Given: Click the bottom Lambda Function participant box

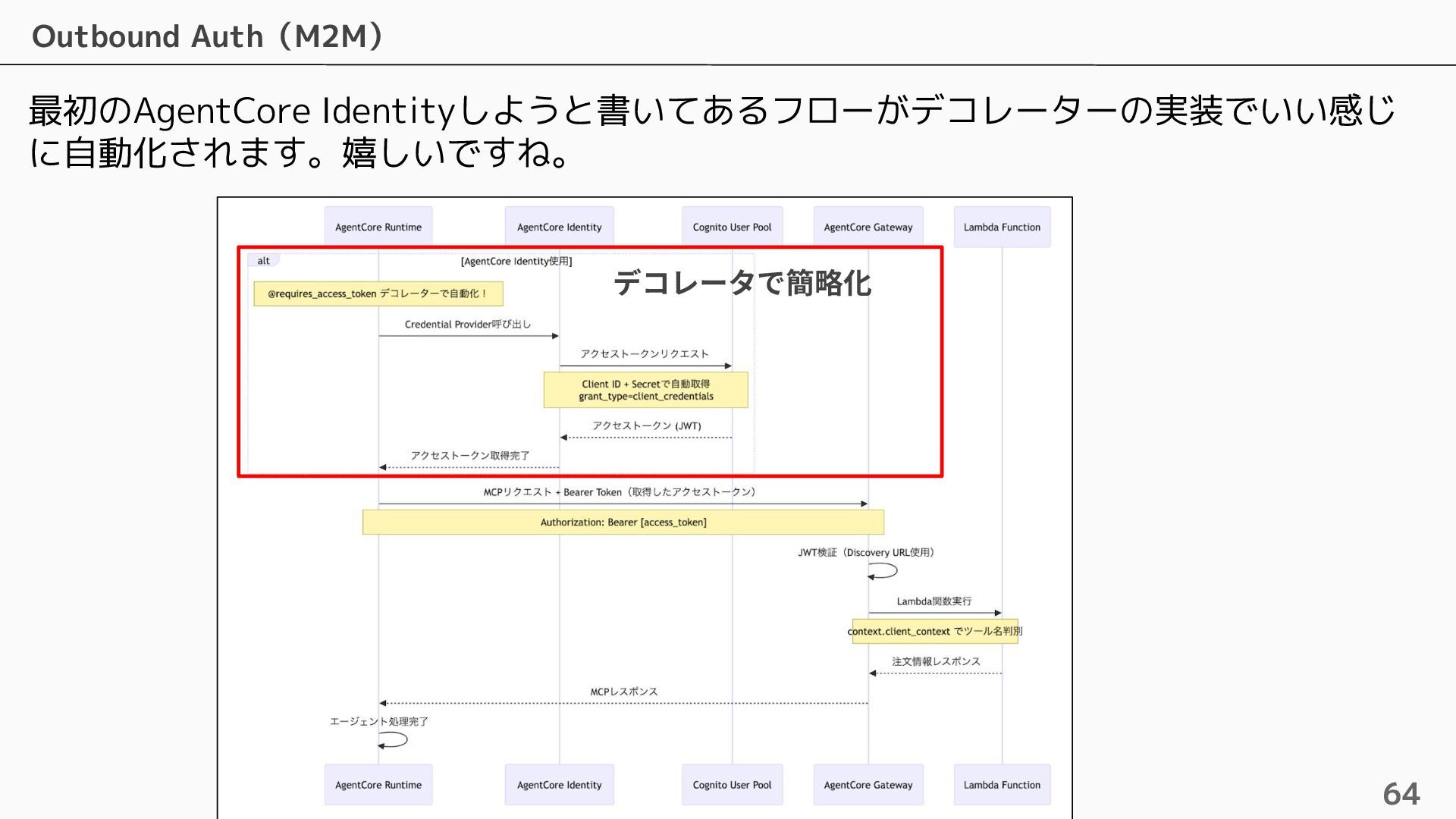Looking at the screenshot, I should (x=1002, y=785).
